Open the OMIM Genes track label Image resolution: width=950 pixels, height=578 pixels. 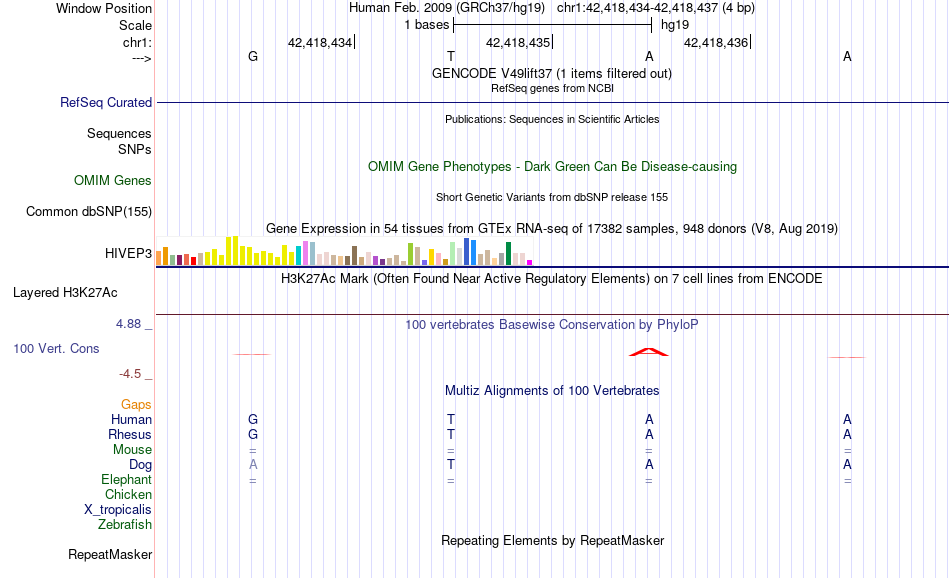112,181
